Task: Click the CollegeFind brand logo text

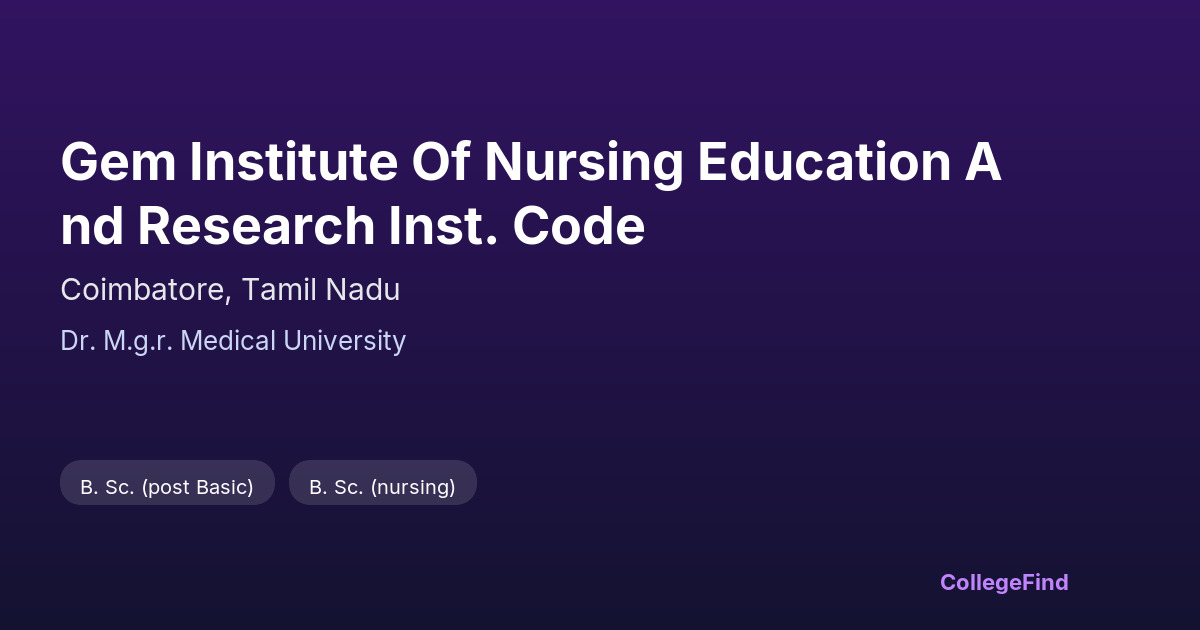Action: [1004, 582]
